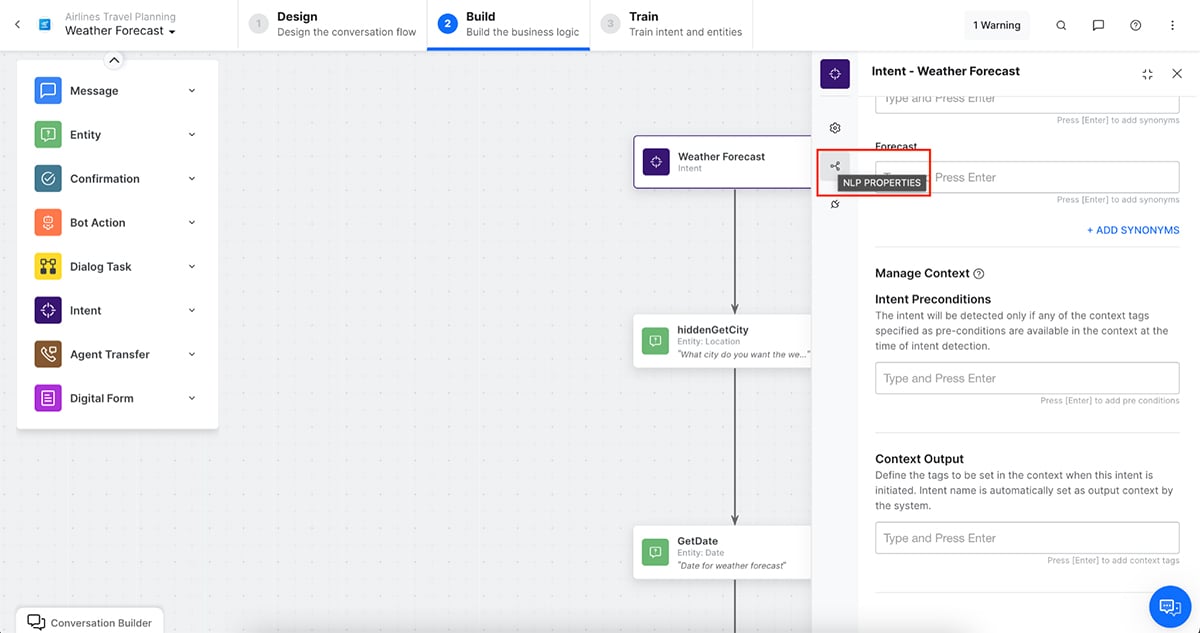This screenshot has width=1200, height=633.
Task: Click the Digital Form node icon
Action: (x=47, y=398)
